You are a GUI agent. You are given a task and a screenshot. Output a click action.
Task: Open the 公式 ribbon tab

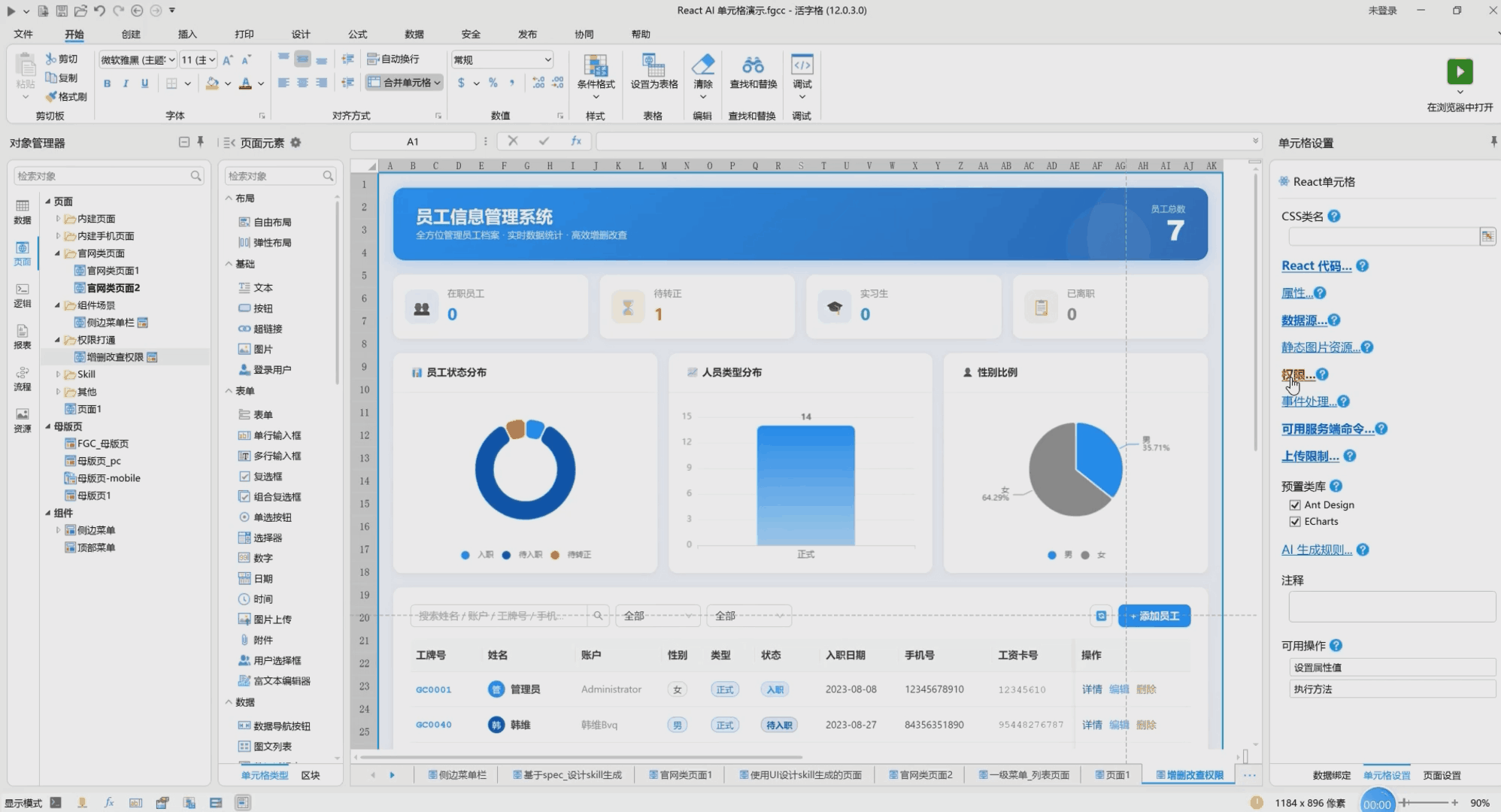357,34
